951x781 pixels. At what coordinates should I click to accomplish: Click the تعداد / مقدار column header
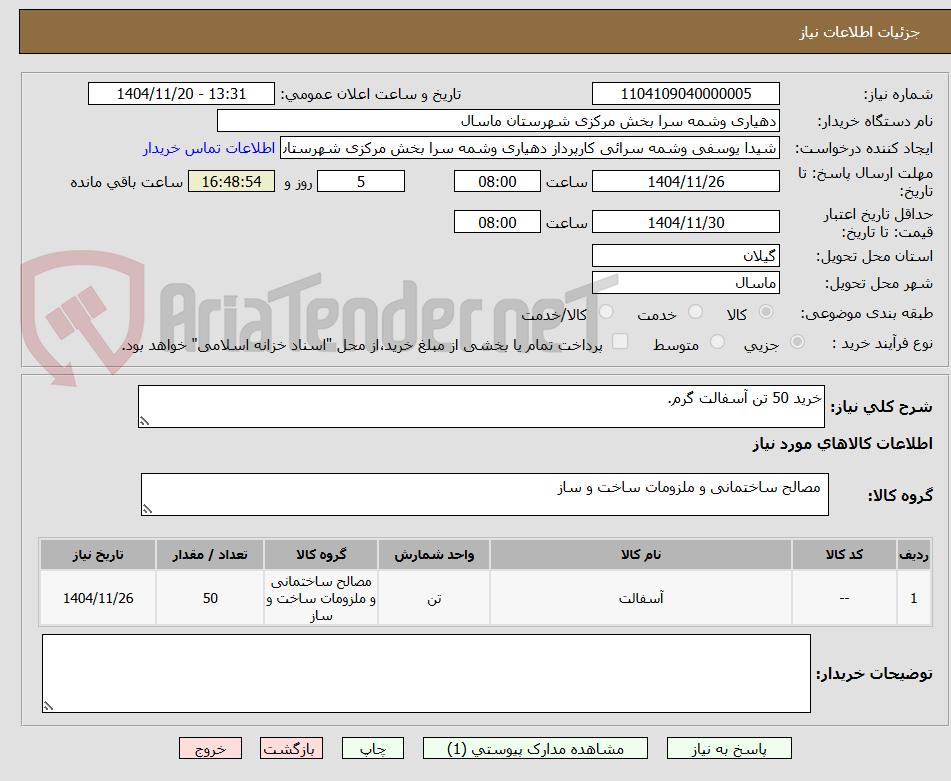tap(210, 554)
